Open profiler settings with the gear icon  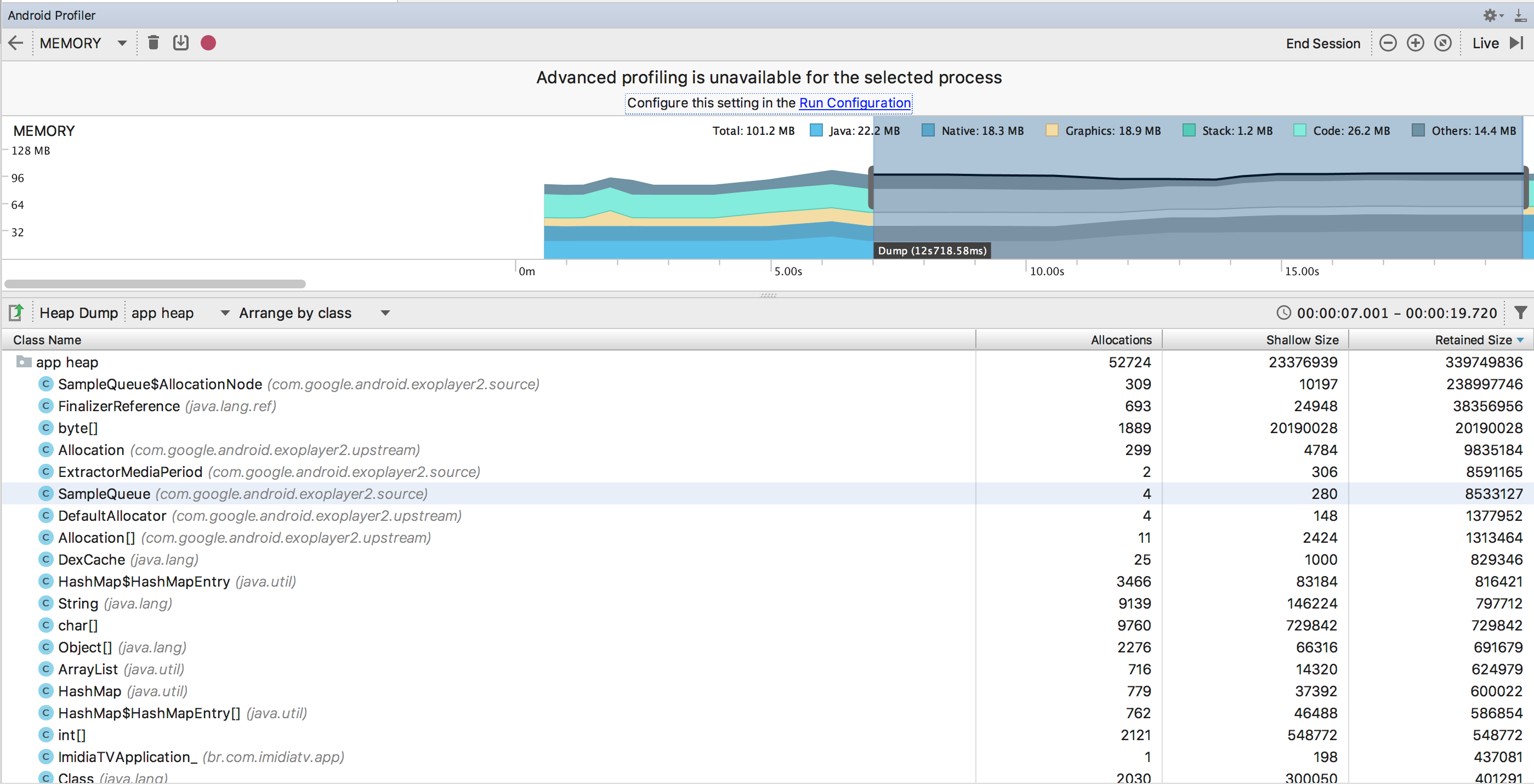click(1491, 15)
